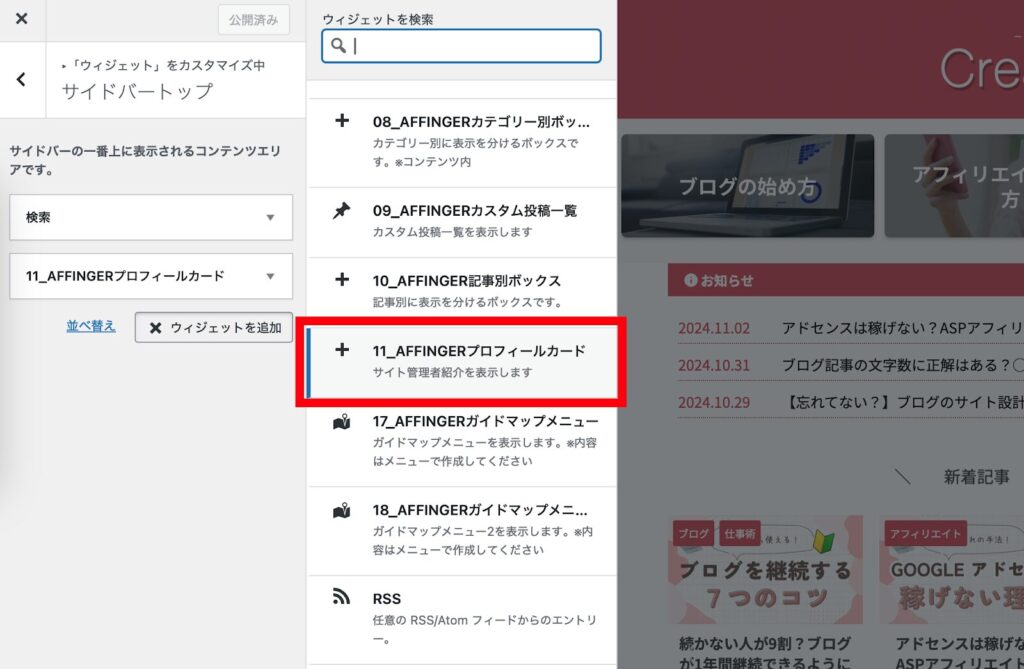Open the GOOGLE アドセンス post thumbnail
This screenshot has height=669, width=1024.
click(x=952, y=570)
